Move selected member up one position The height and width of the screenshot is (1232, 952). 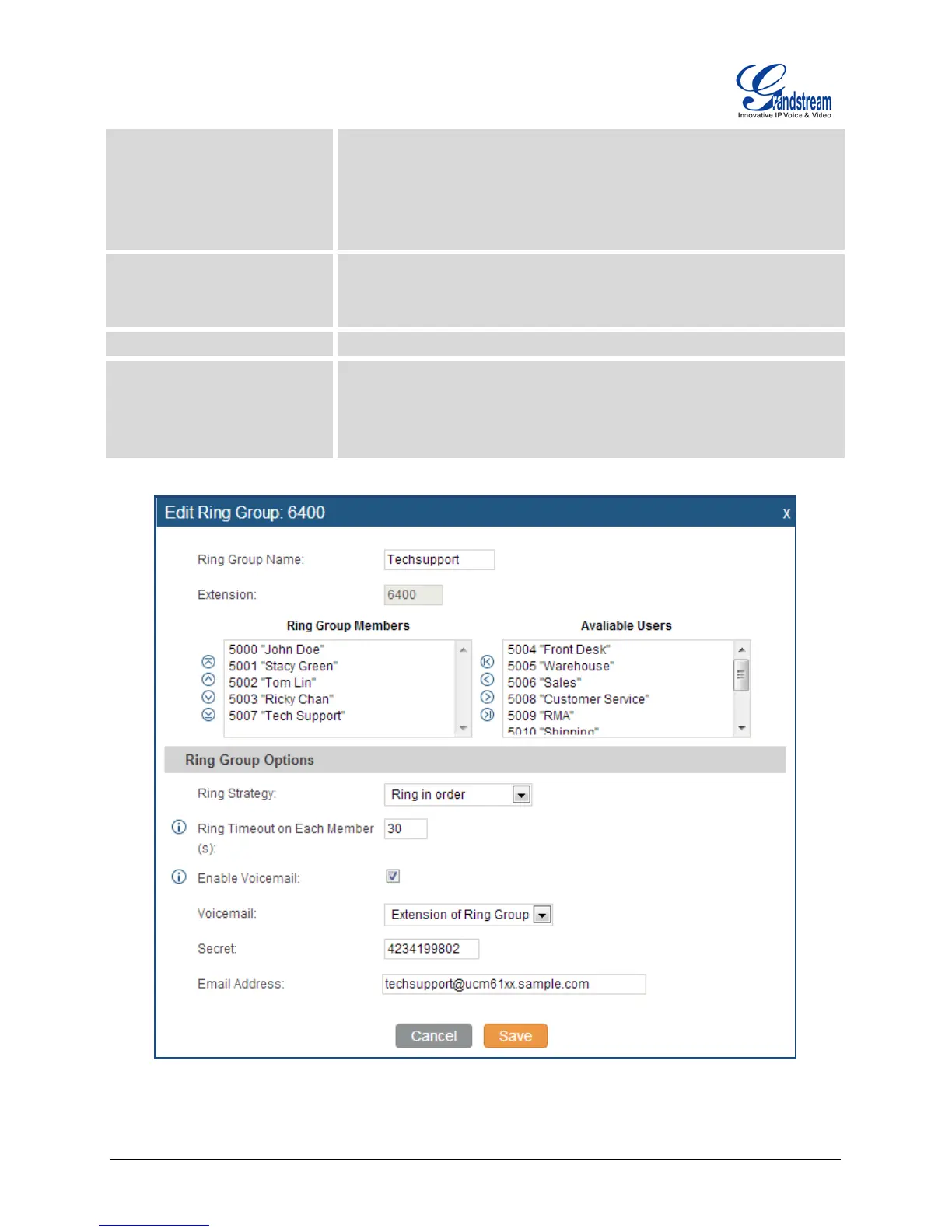click(208, 679)
